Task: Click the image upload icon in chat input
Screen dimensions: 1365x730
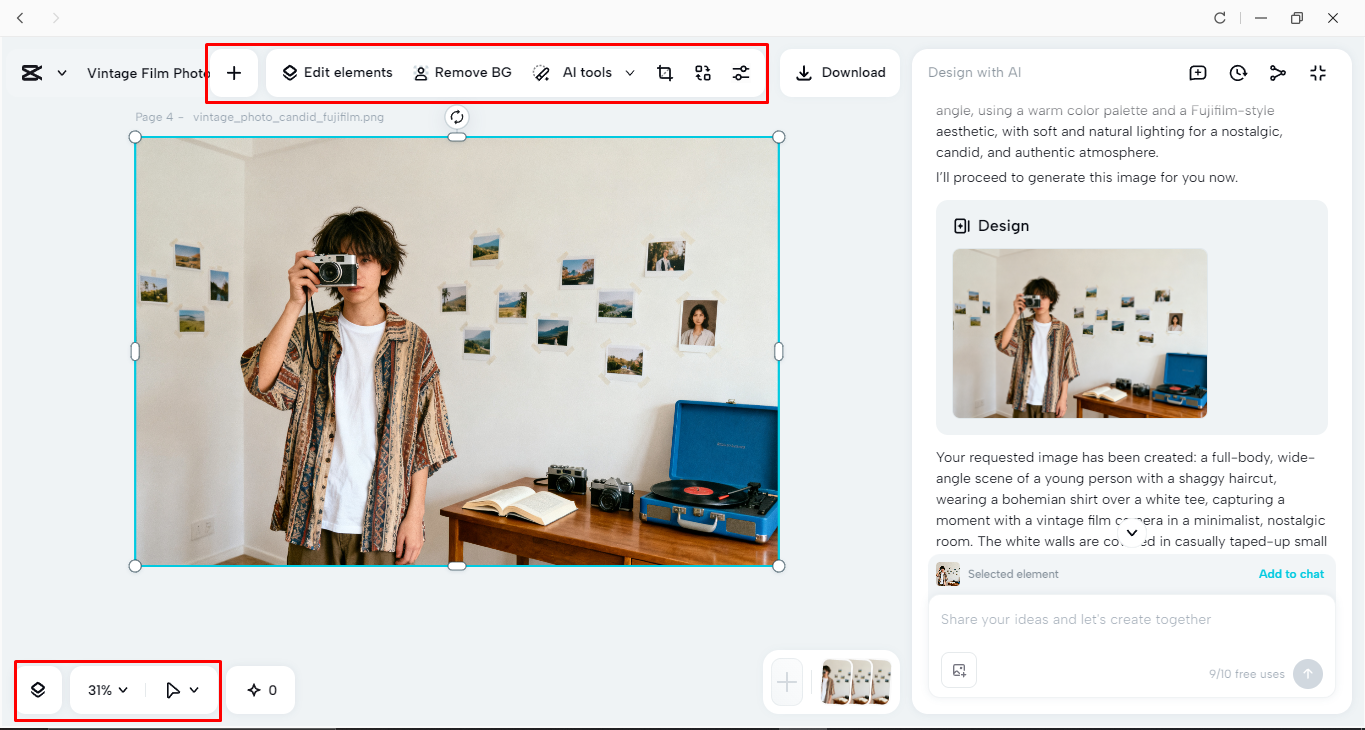Action: 959,670
